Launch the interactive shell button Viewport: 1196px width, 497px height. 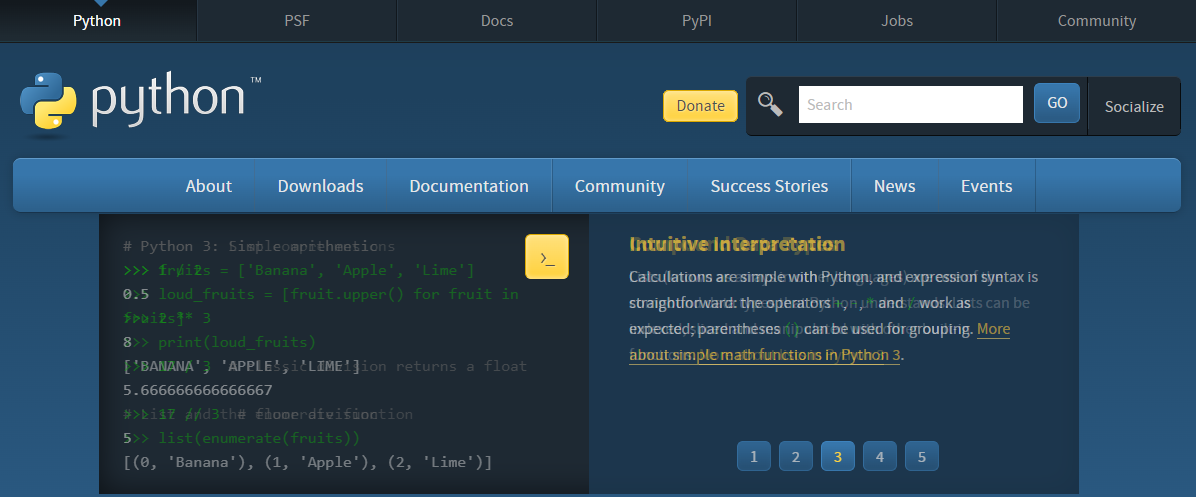(547, 257)
